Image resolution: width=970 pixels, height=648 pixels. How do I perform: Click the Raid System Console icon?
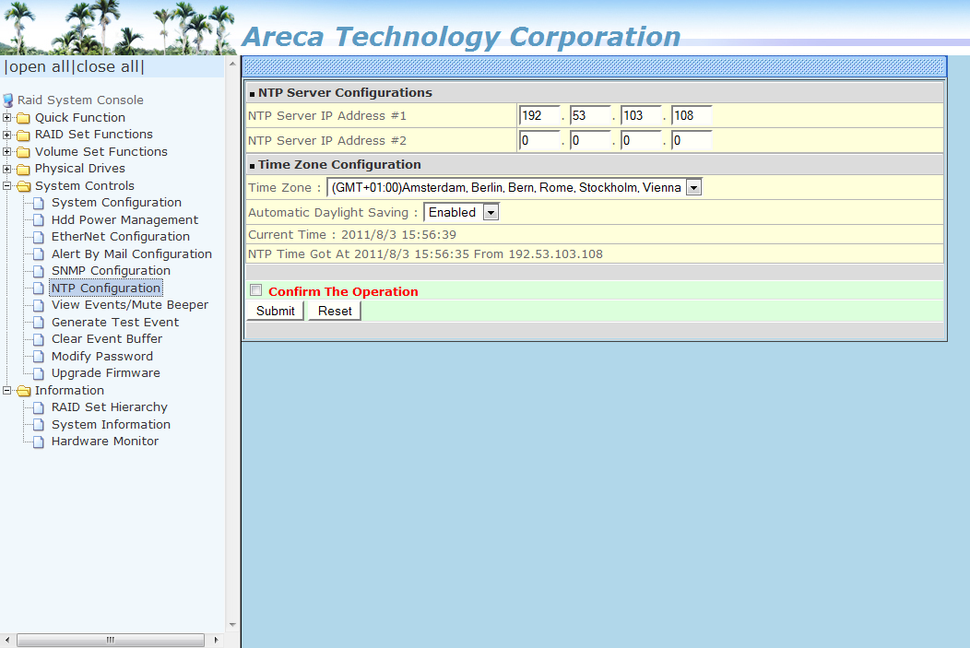tap(8, 100)
